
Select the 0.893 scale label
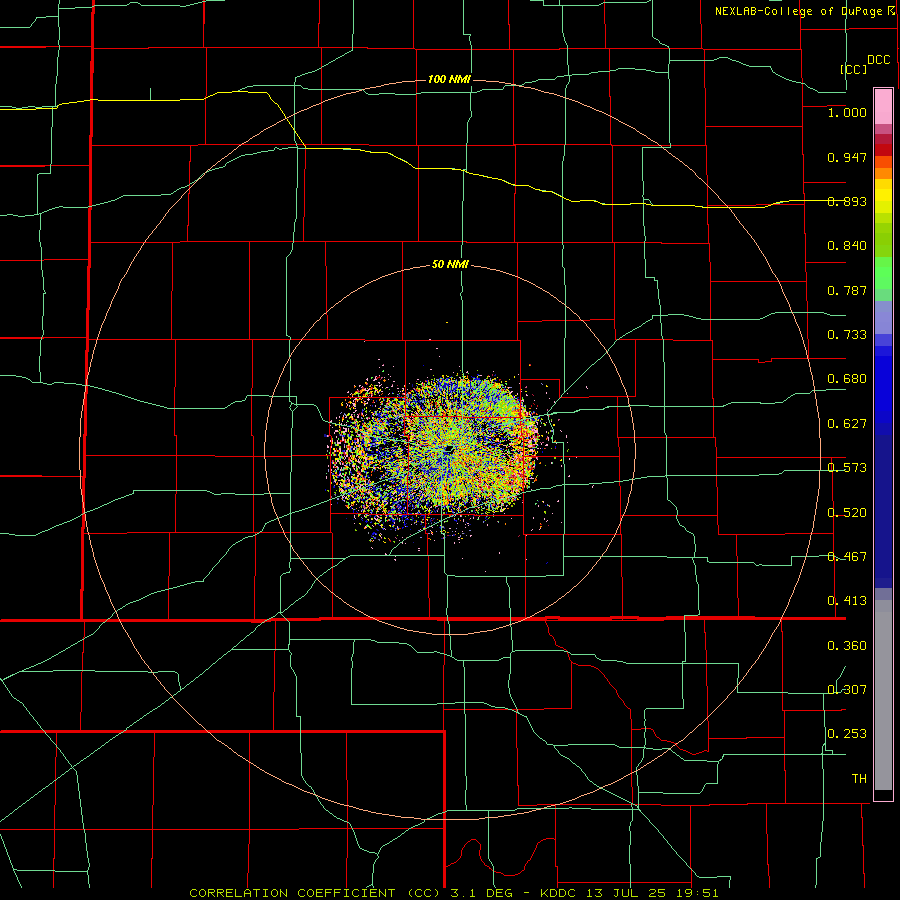pyautogui.click(x=847, y=201)
